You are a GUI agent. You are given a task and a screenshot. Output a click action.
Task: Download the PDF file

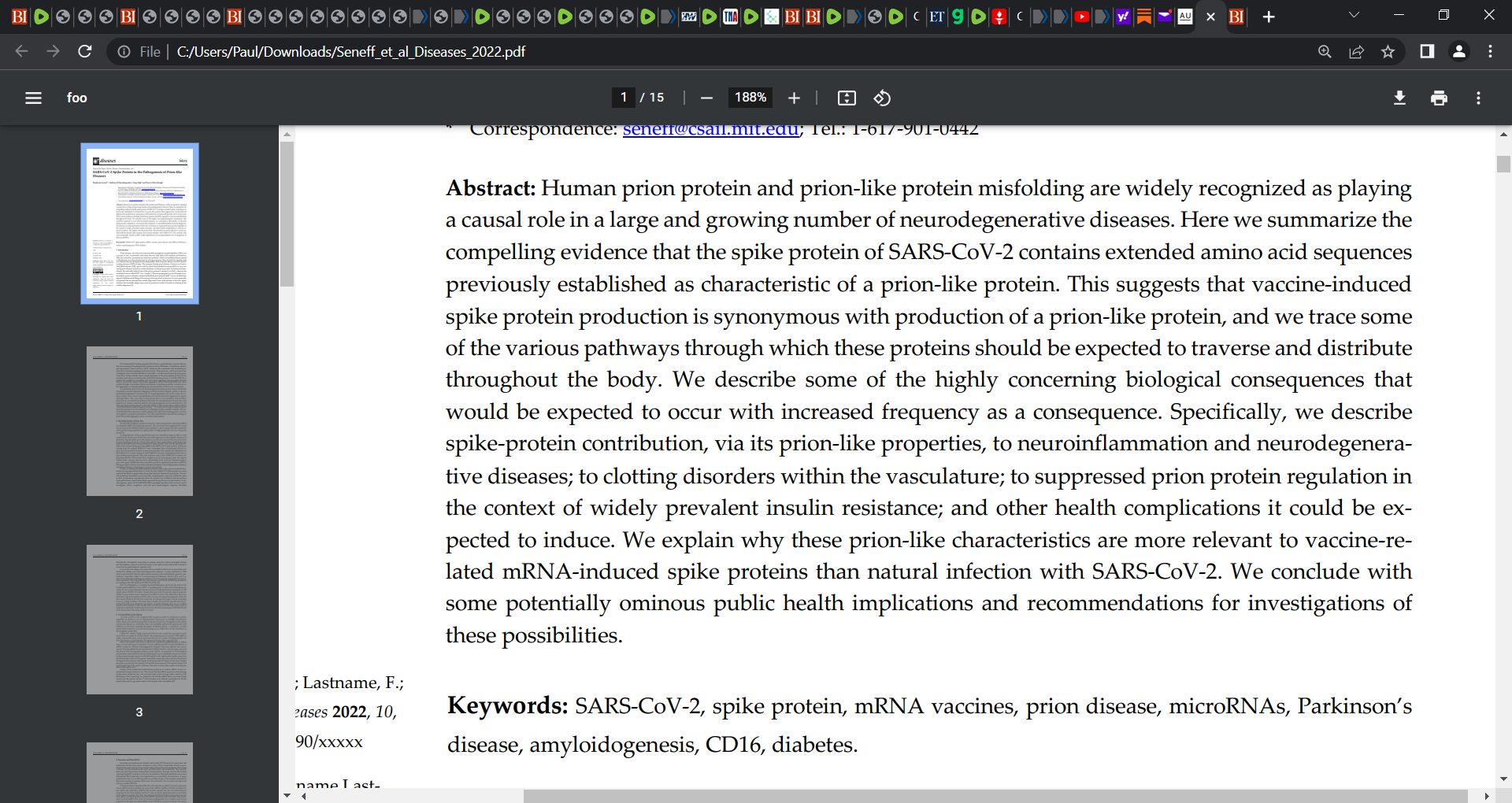(1399, 98)
